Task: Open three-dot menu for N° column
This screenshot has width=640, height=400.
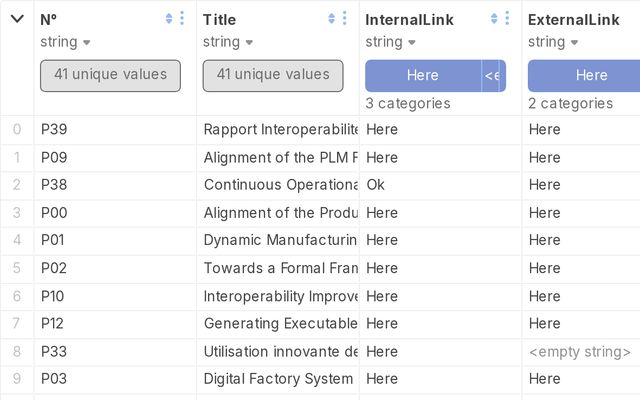Action: [x=182, y=18]
